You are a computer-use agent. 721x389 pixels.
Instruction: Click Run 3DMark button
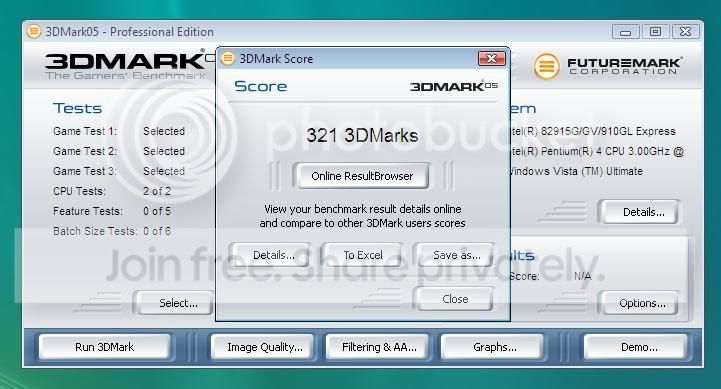[104, 347]
